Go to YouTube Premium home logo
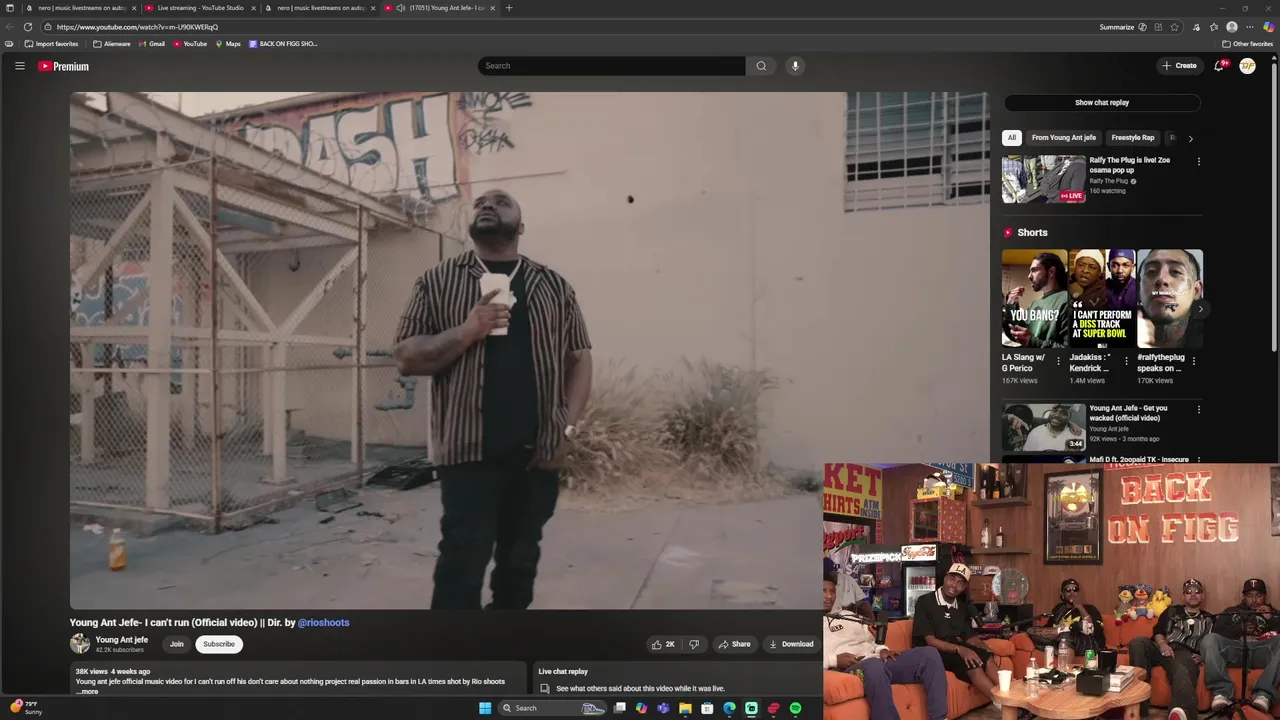 point(63,66)
